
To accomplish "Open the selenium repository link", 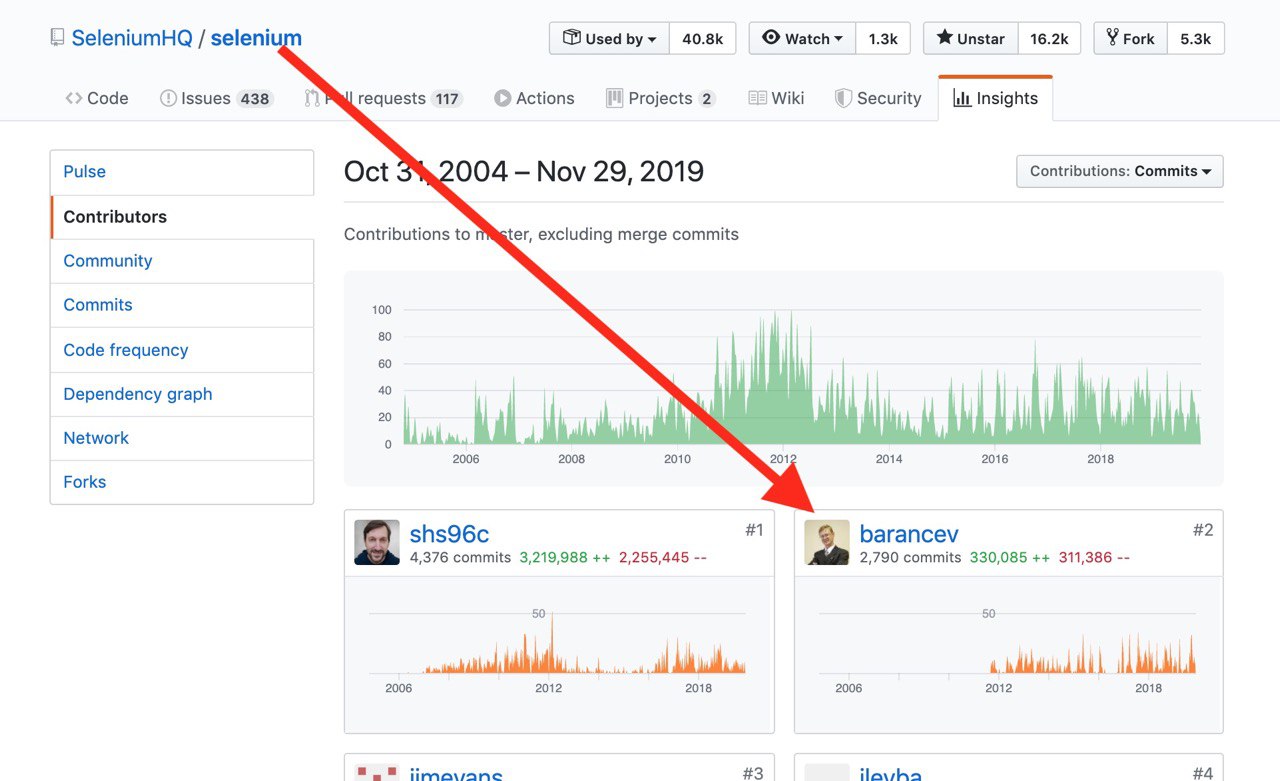I will 256,38.
